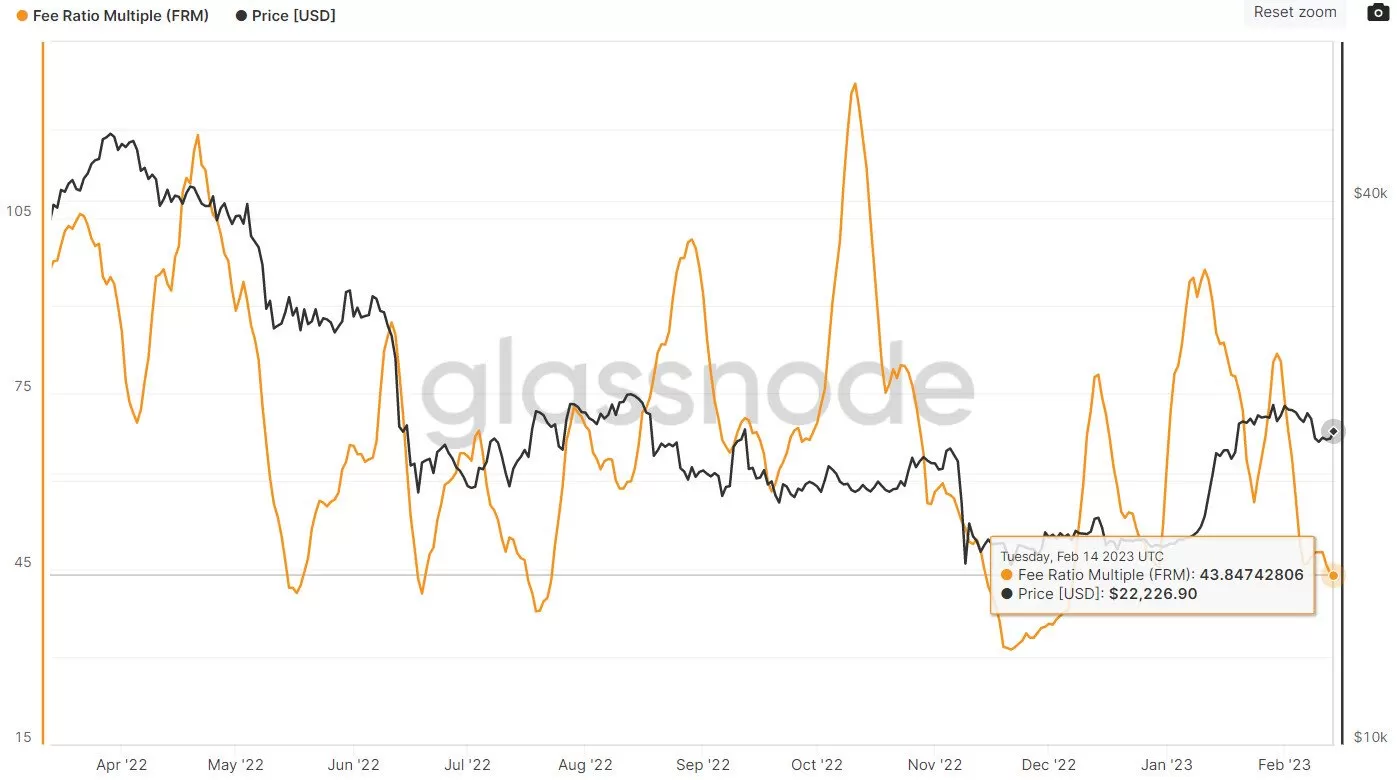Click the glassnode watermark text
1397x780 pixels.
click(x=695, y=385)
